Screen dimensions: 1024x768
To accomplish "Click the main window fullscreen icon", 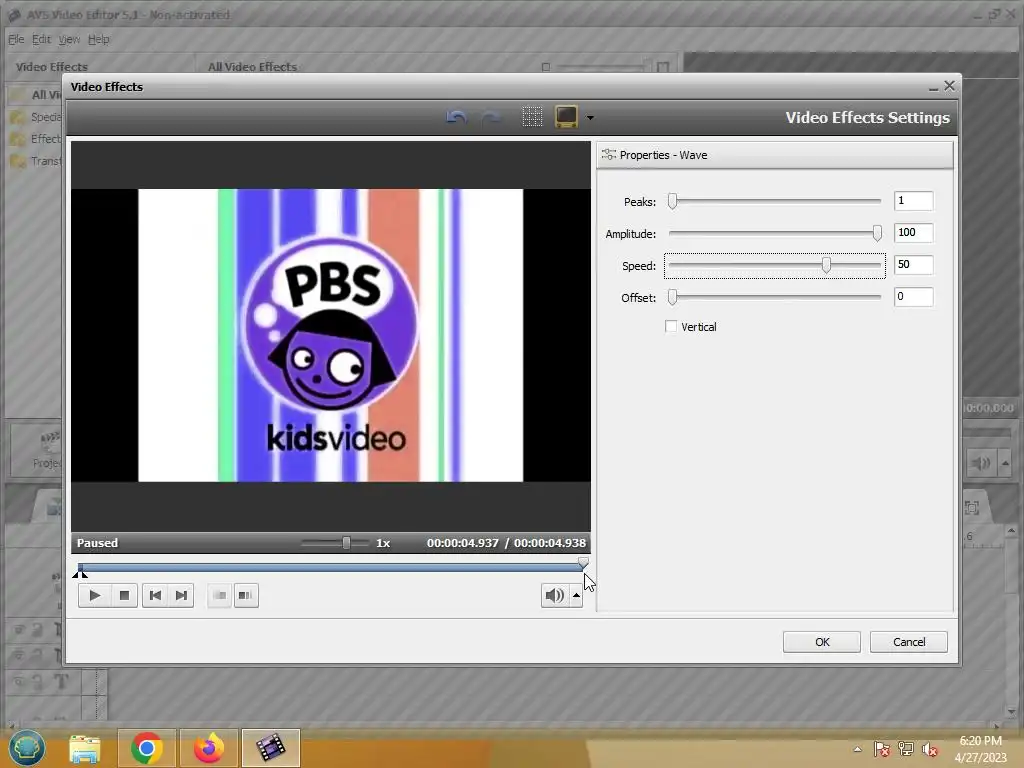I will 972,507.
